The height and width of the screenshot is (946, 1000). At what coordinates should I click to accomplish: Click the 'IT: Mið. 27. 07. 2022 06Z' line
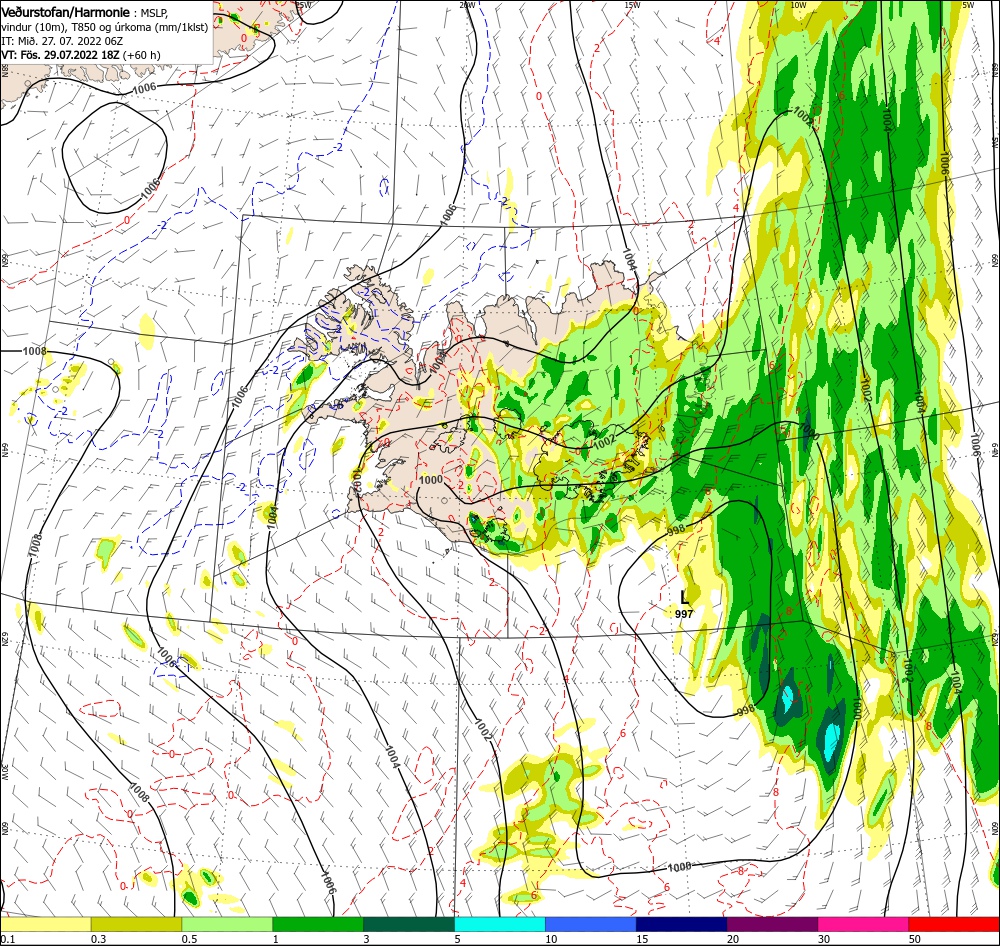(62, 41)
